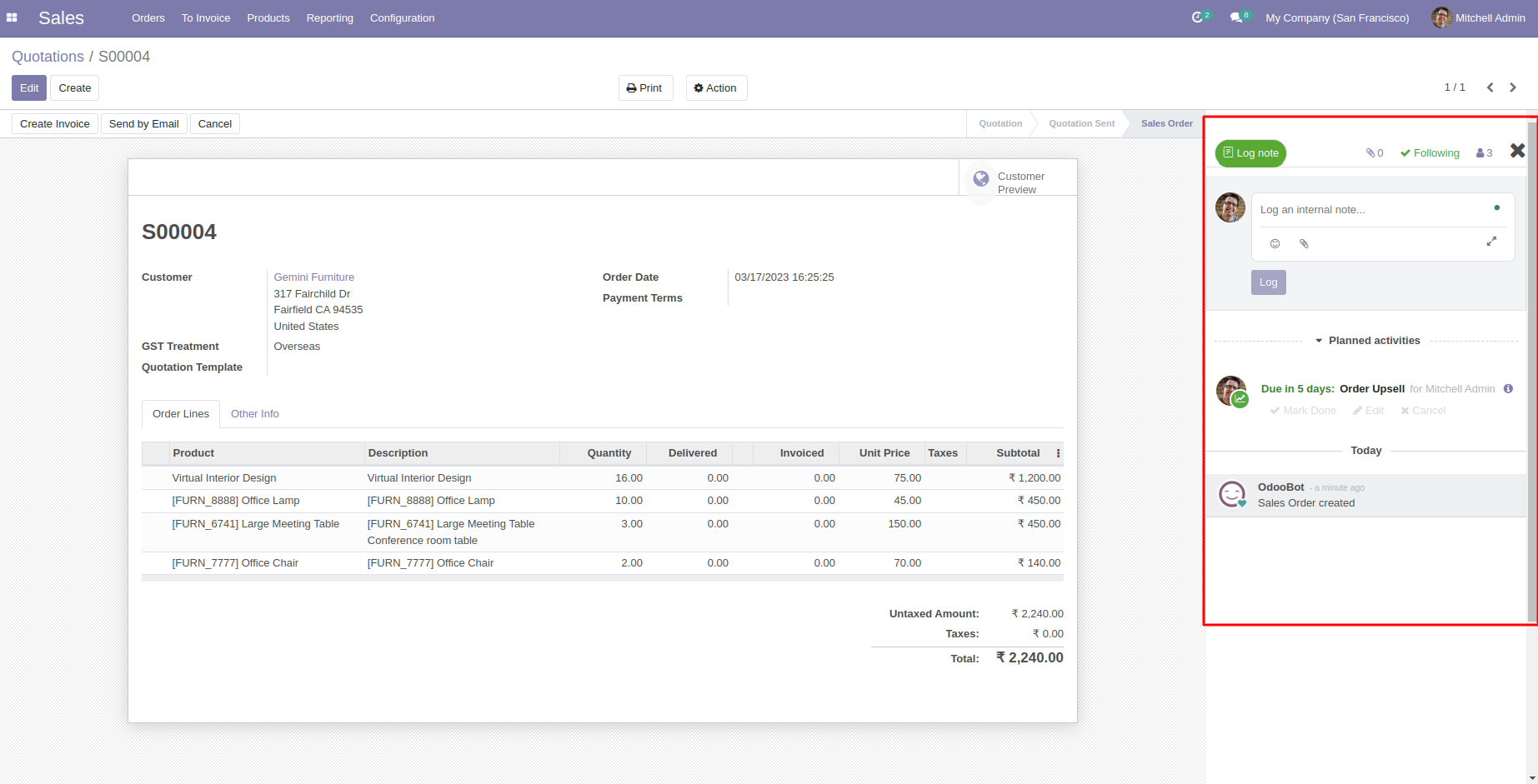Open the attachments count paperclip icon
1538x784 pixels.
coord(1374,153)
